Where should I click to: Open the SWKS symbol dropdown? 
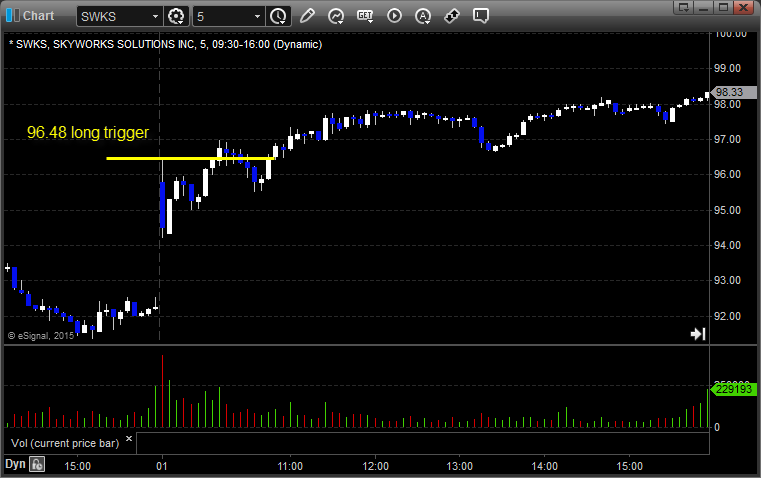click(x=155, y=16)
